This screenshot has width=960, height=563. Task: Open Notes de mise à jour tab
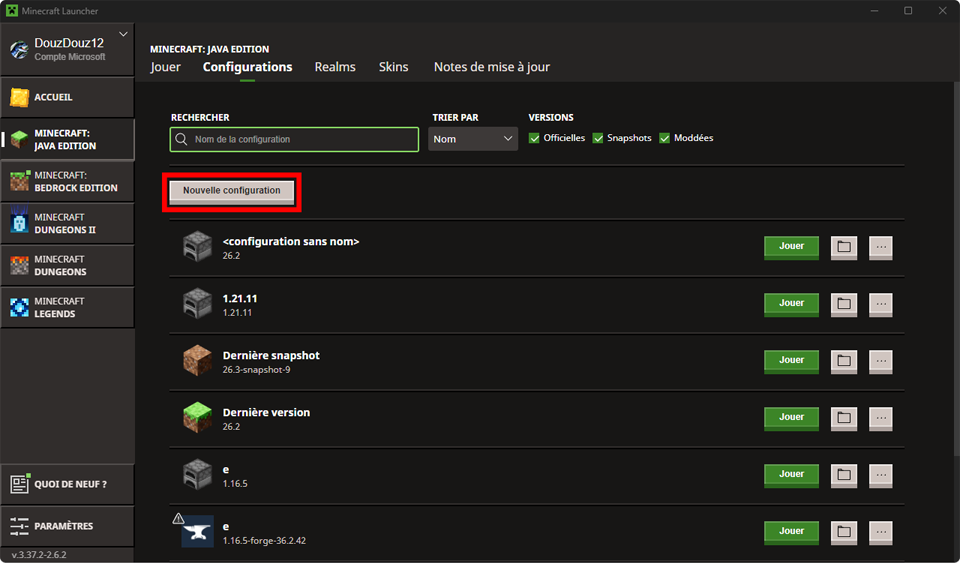[492, 67]
